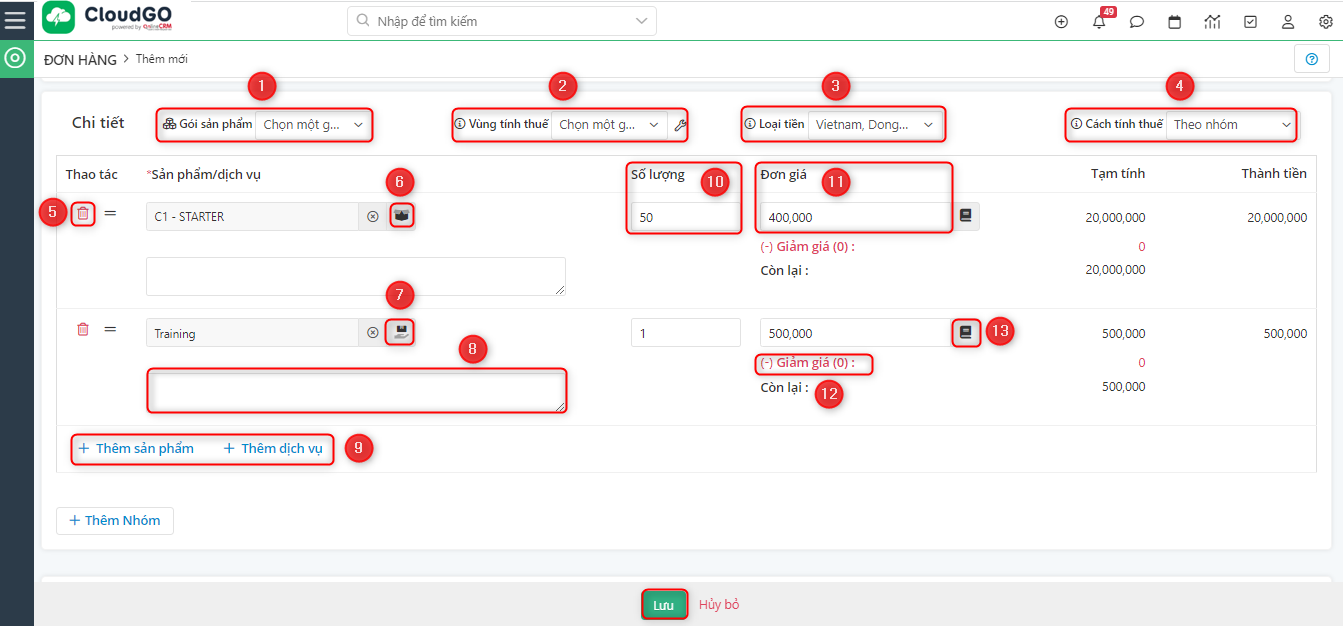Click the quick-create plus icon in header
This screenshot has width=1343, height=626.
pos(1061,21)
